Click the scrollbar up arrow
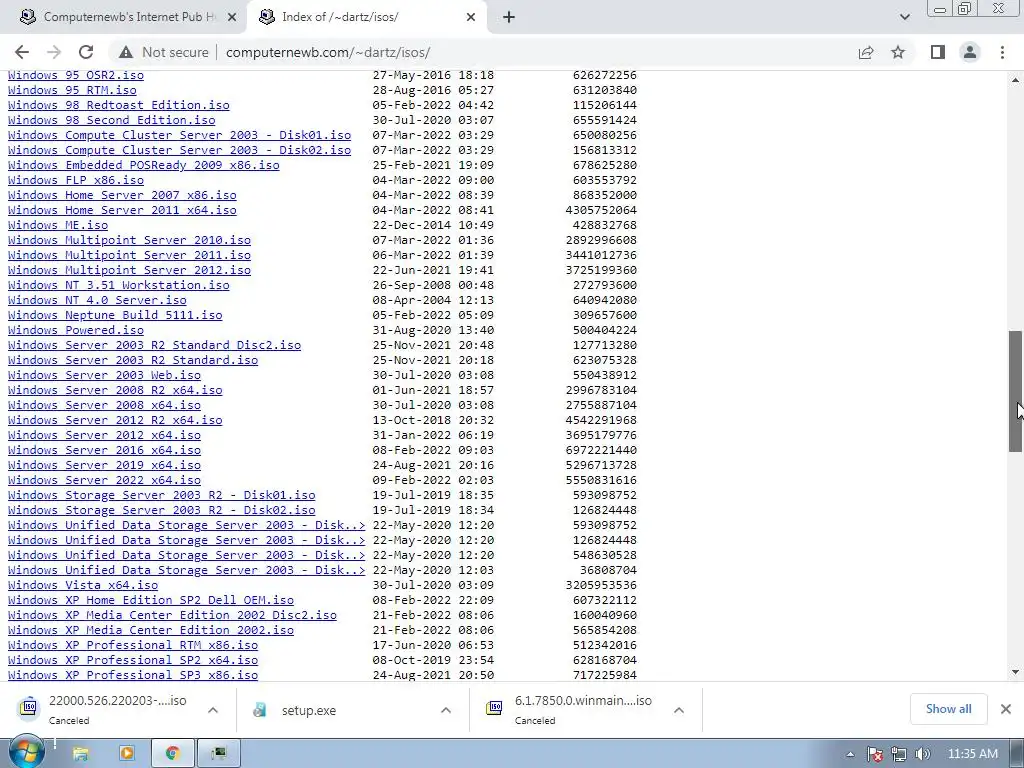The height and width of the screenshot is (768, 1024). coord(1016,80)
